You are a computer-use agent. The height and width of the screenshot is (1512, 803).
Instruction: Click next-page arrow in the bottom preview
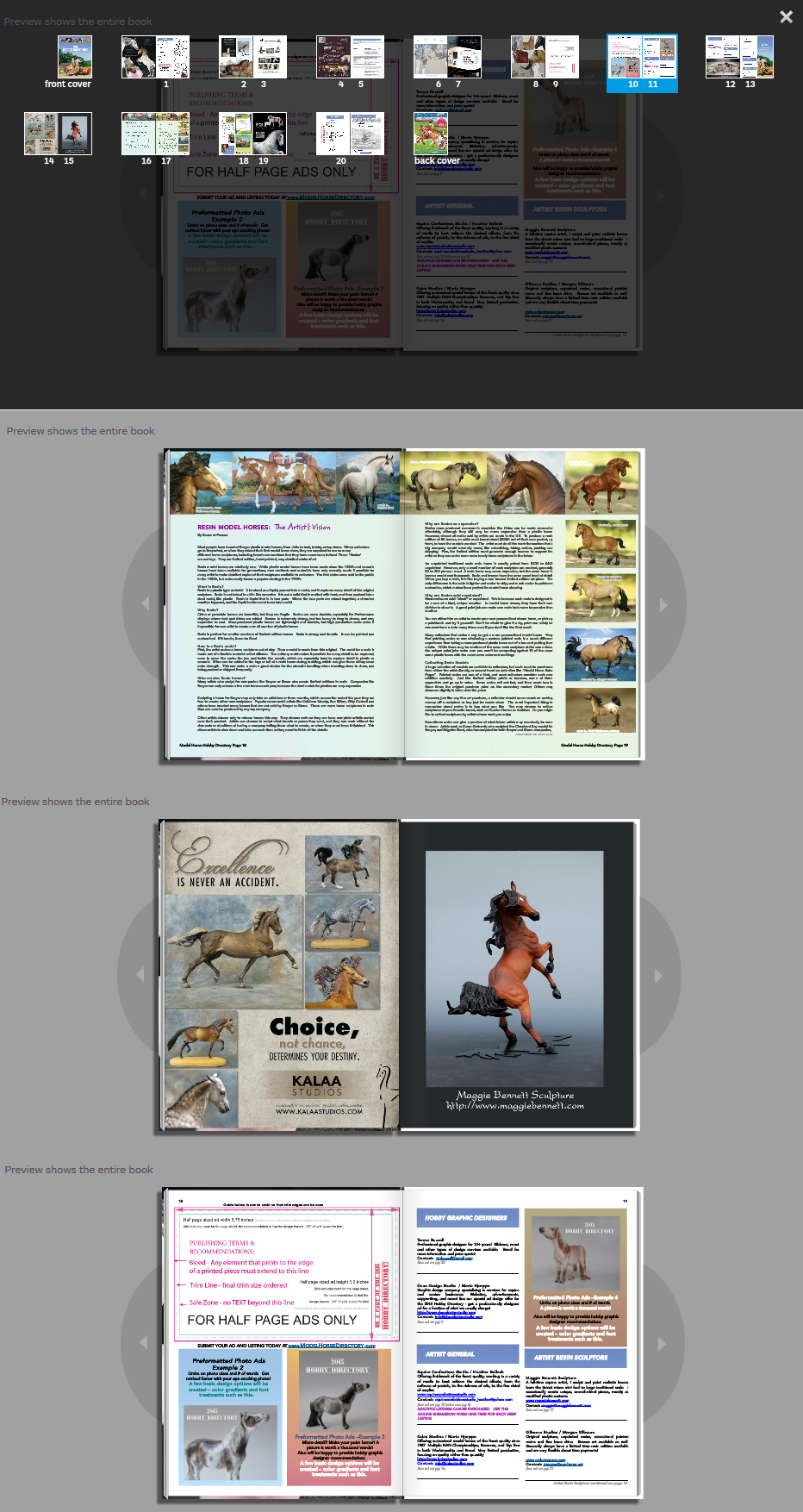click(662, 1343)
